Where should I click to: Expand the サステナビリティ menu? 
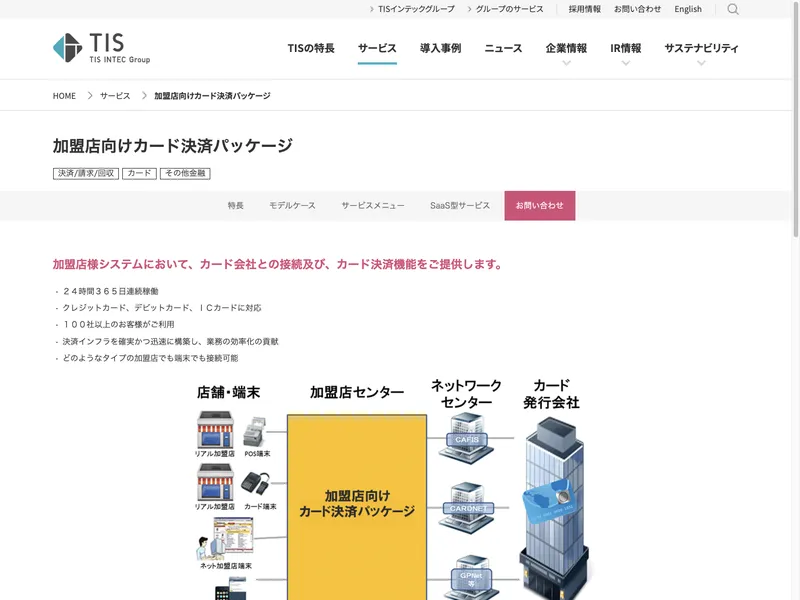pos(701,49)
